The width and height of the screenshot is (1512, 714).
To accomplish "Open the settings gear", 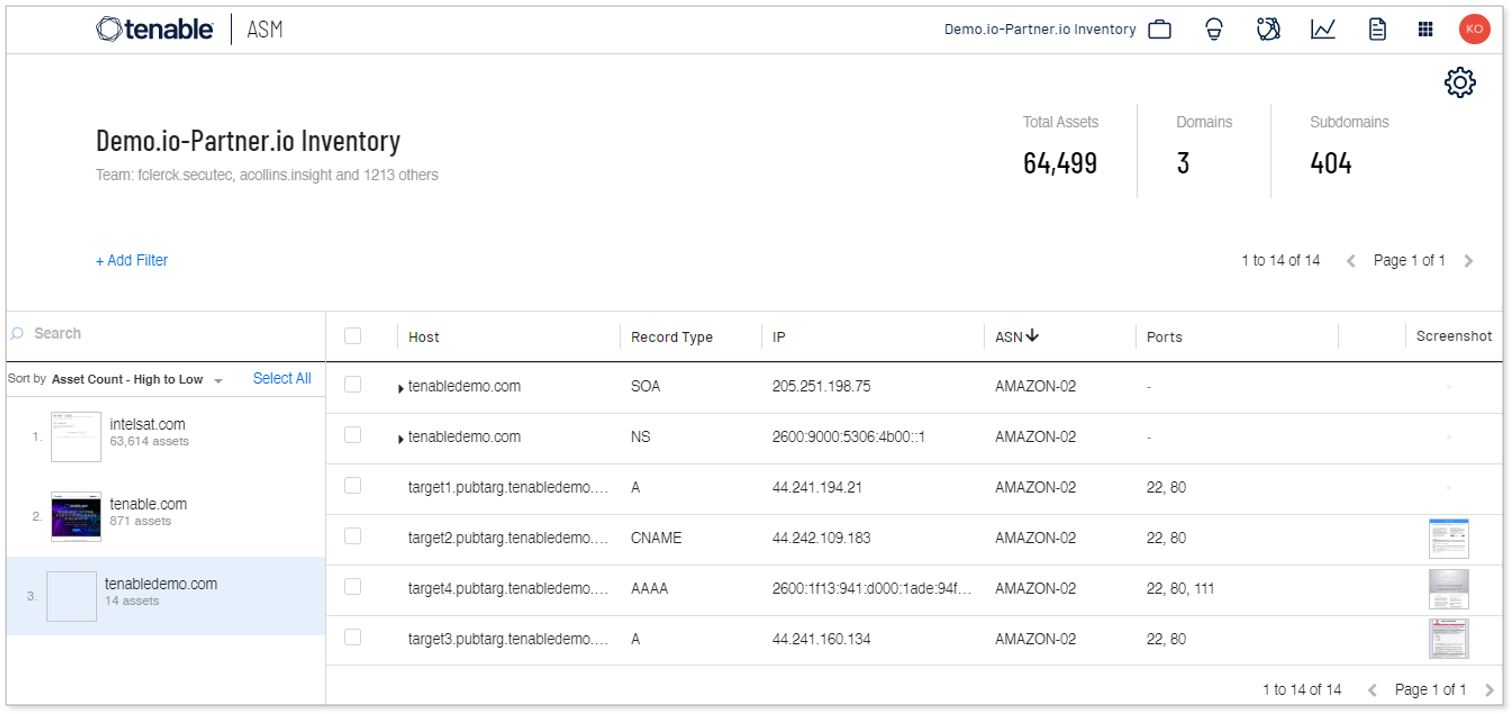I will point(1460,81).
